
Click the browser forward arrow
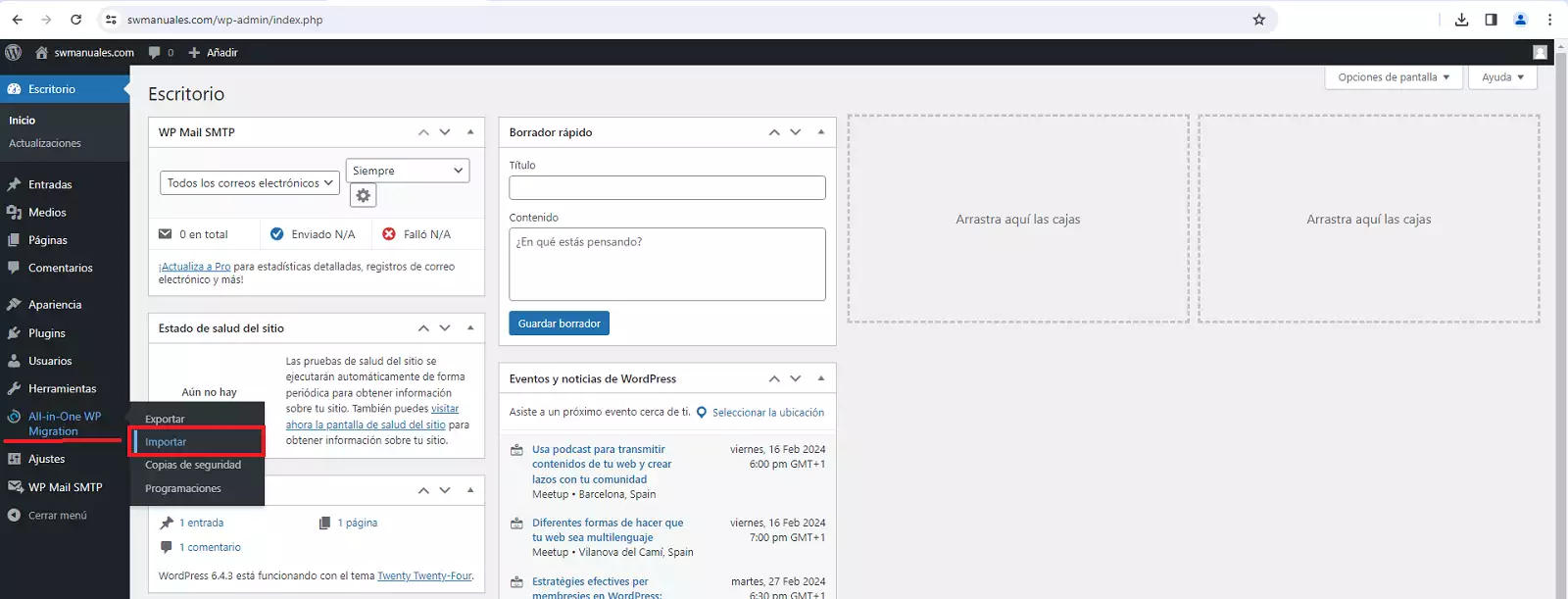tap(46, 20)
